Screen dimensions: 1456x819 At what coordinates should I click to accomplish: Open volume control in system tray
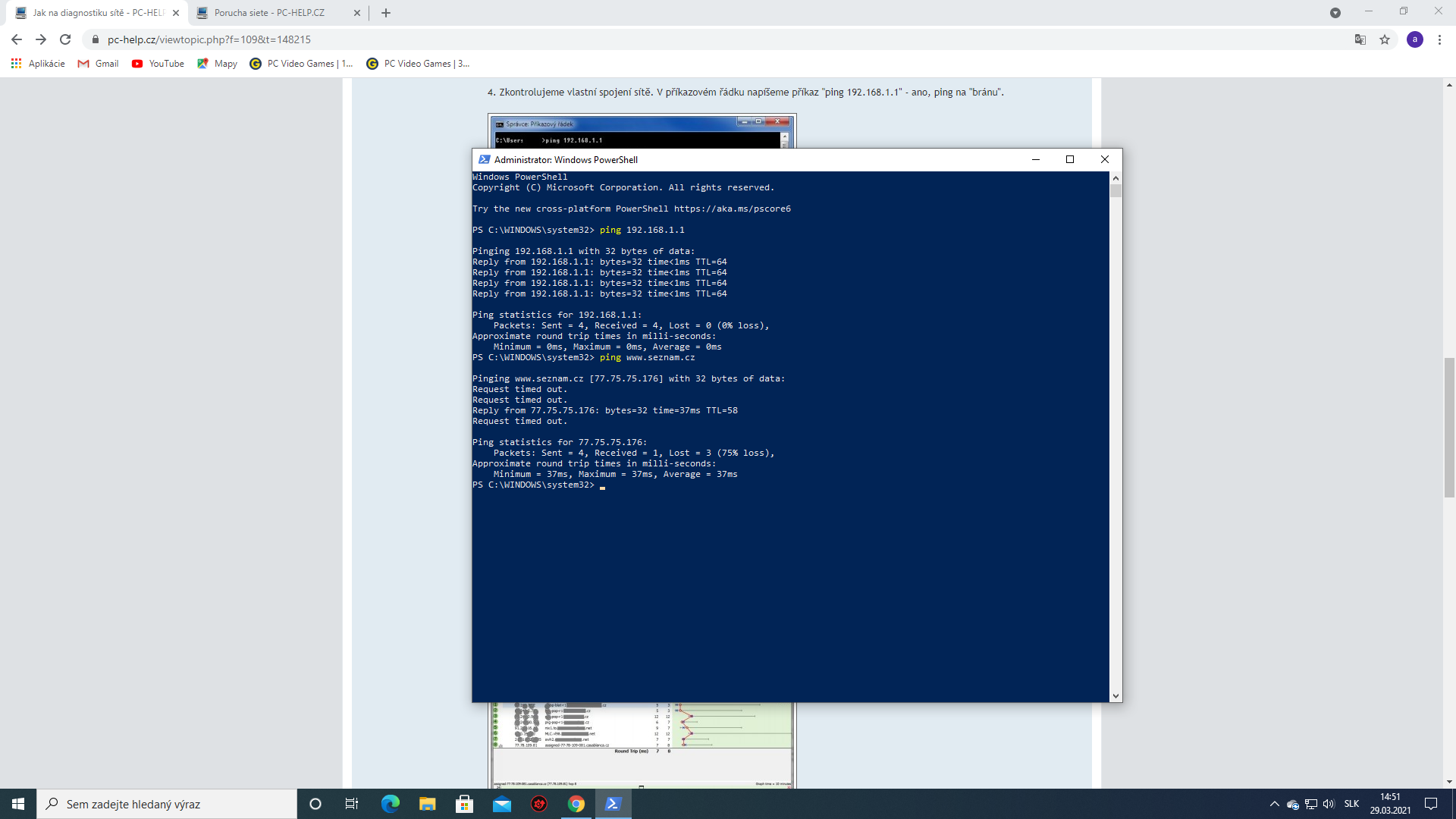[x=1329, y=804]
